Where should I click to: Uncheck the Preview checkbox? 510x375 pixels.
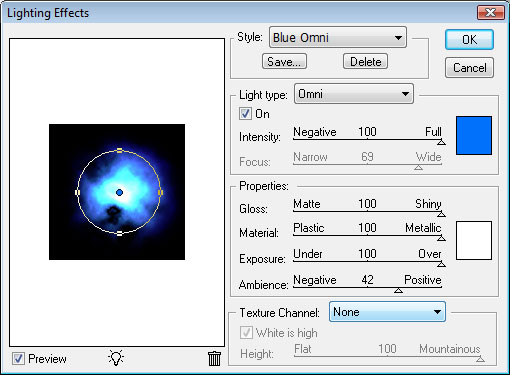pos(18,359)
